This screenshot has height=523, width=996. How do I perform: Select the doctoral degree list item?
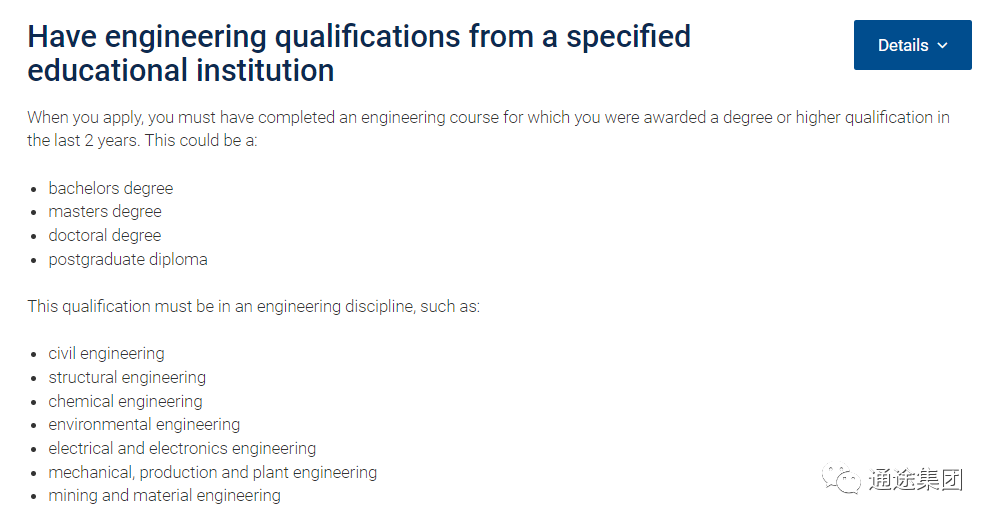coord(105,236)
